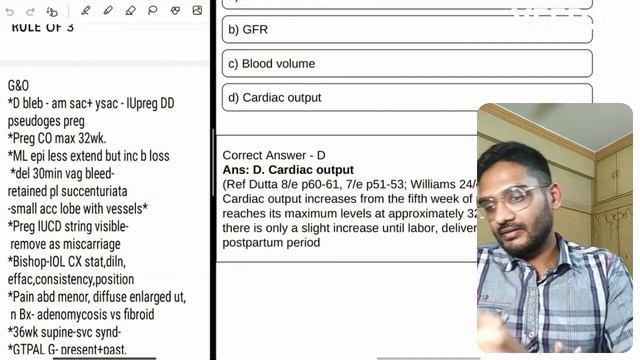The image size is (640, 360).
Task: Select the Eraser tool
Action: pos(131,11)
